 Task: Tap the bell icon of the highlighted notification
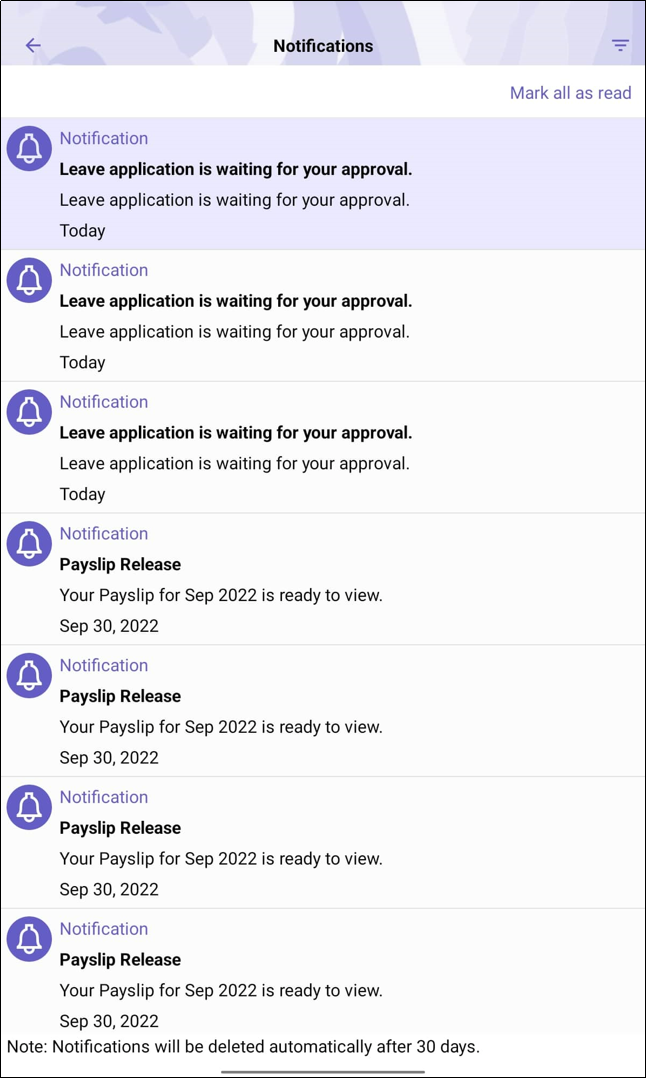pos(29,148)
